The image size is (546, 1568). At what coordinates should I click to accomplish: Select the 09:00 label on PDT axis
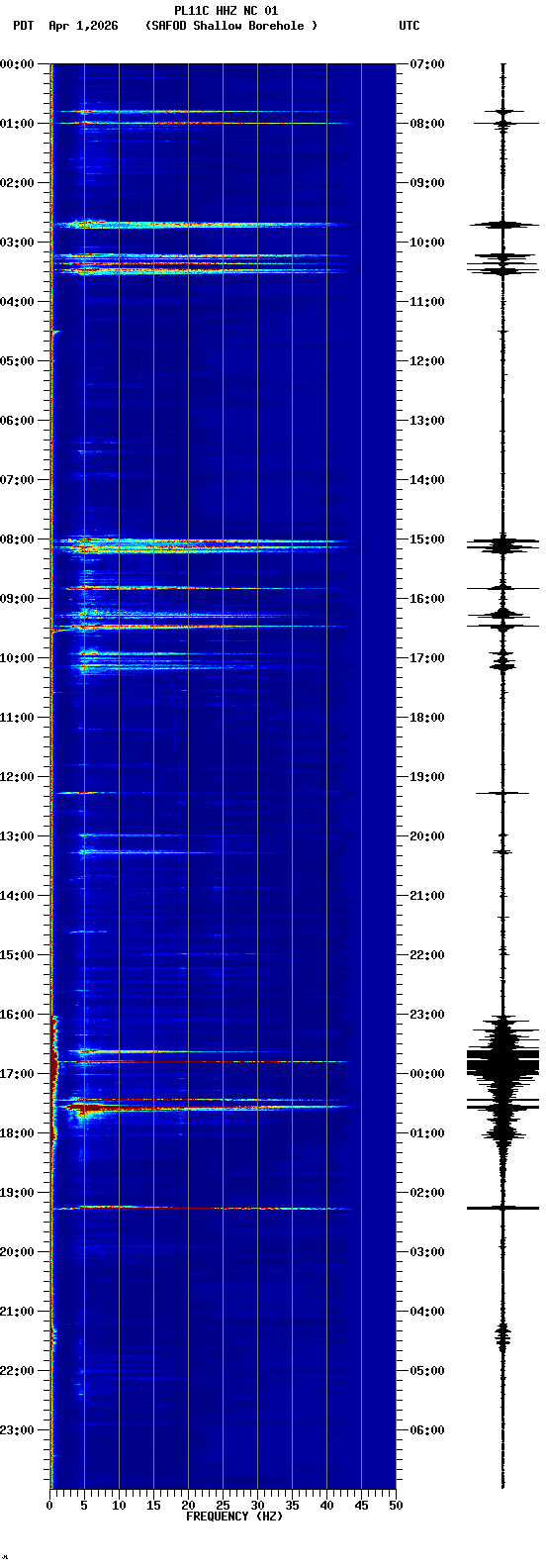[17, 599]
